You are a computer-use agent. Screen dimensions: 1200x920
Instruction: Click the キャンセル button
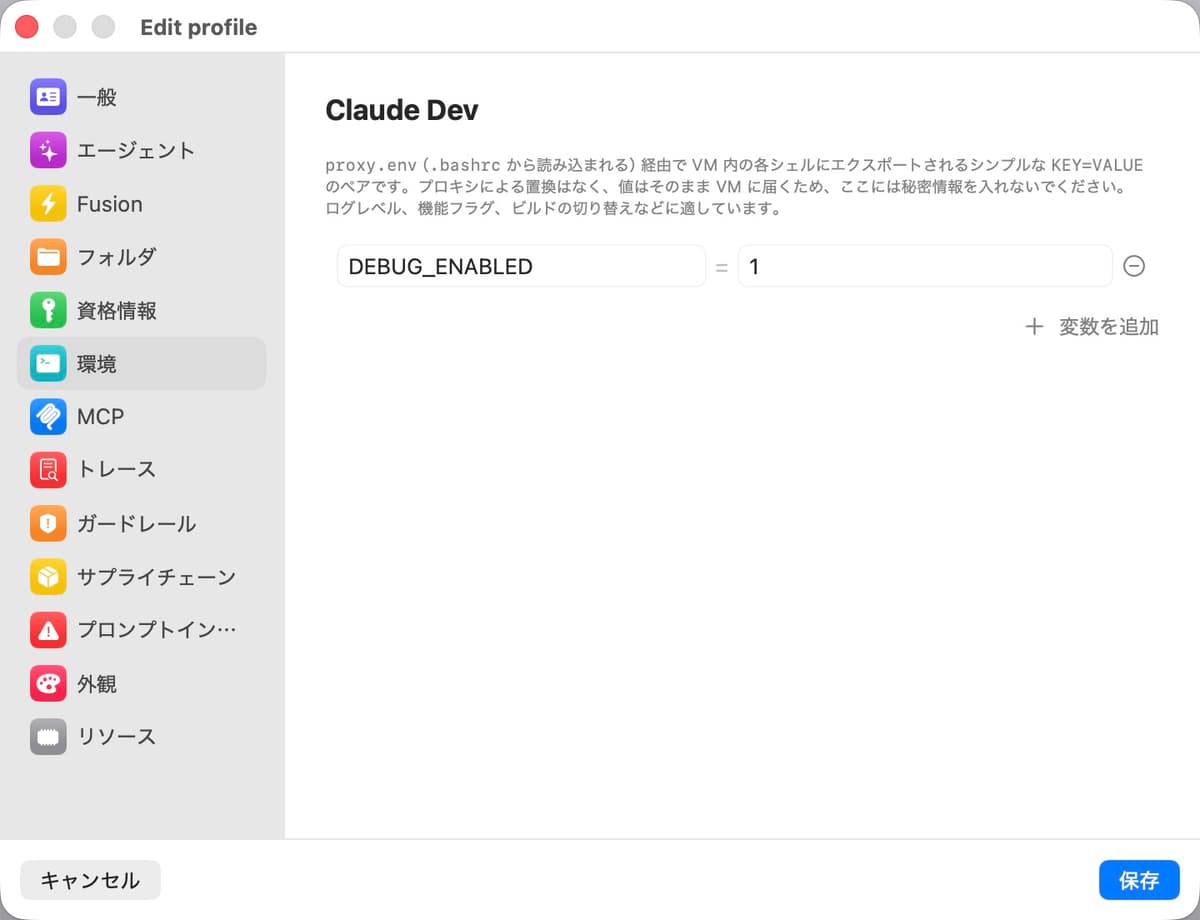pyautogui.click(x=90, y=880)
